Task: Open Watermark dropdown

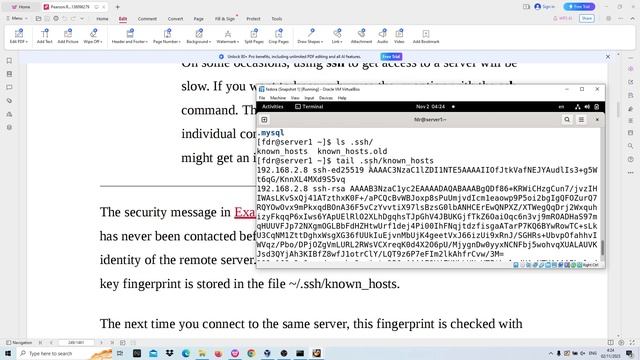Action: point(227,36)
